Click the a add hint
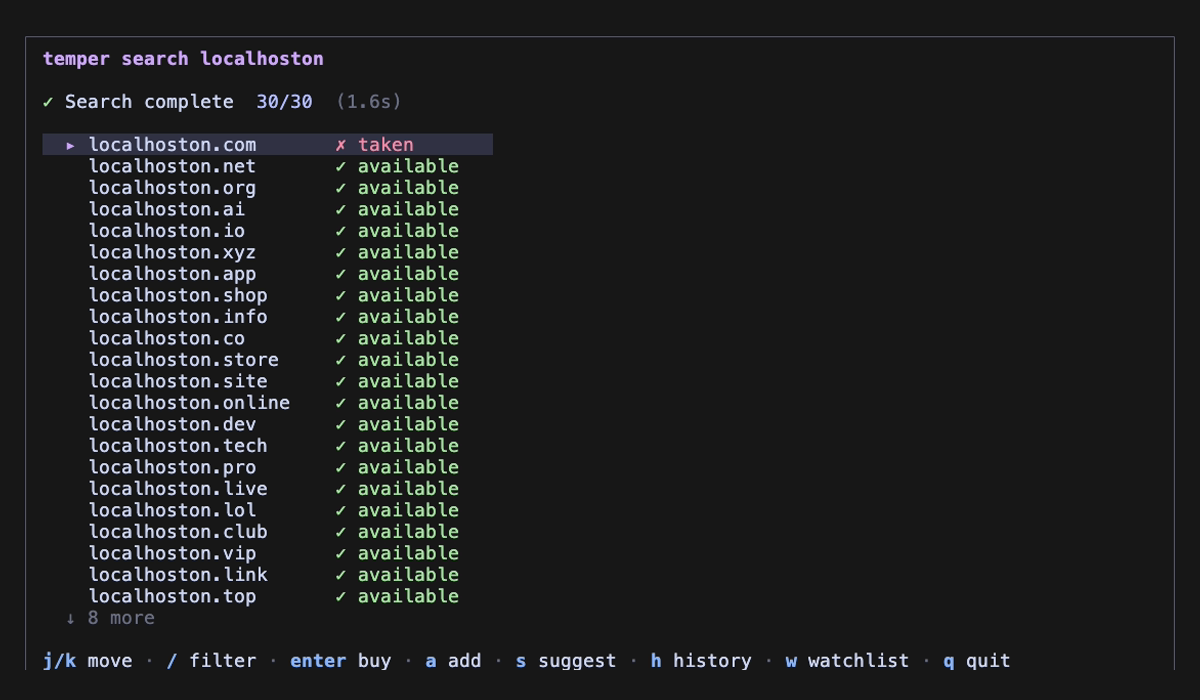The image size is (1200, 700). click(453, 661)
